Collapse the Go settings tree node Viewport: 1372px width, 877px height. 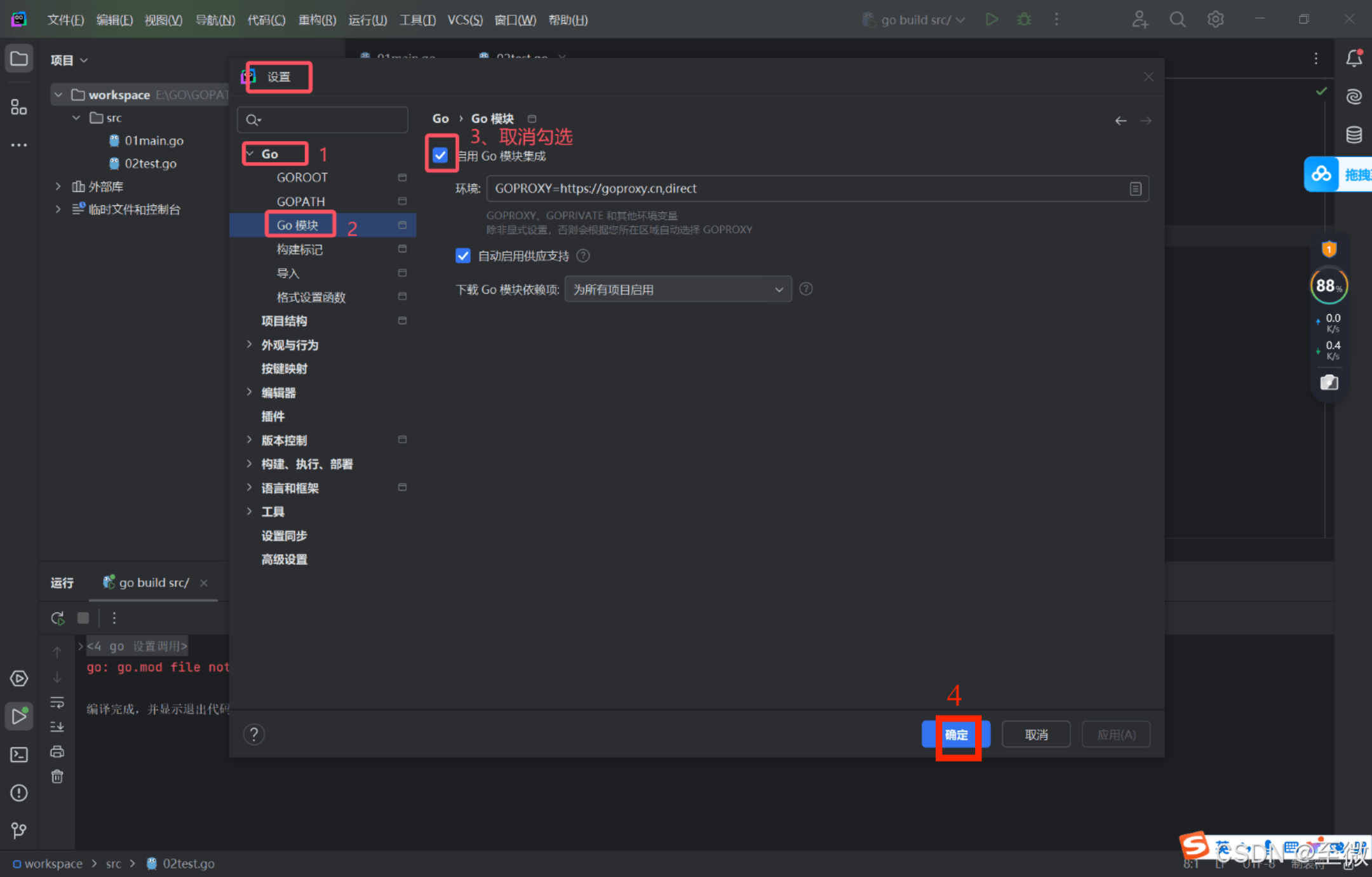tap(250, 154)
